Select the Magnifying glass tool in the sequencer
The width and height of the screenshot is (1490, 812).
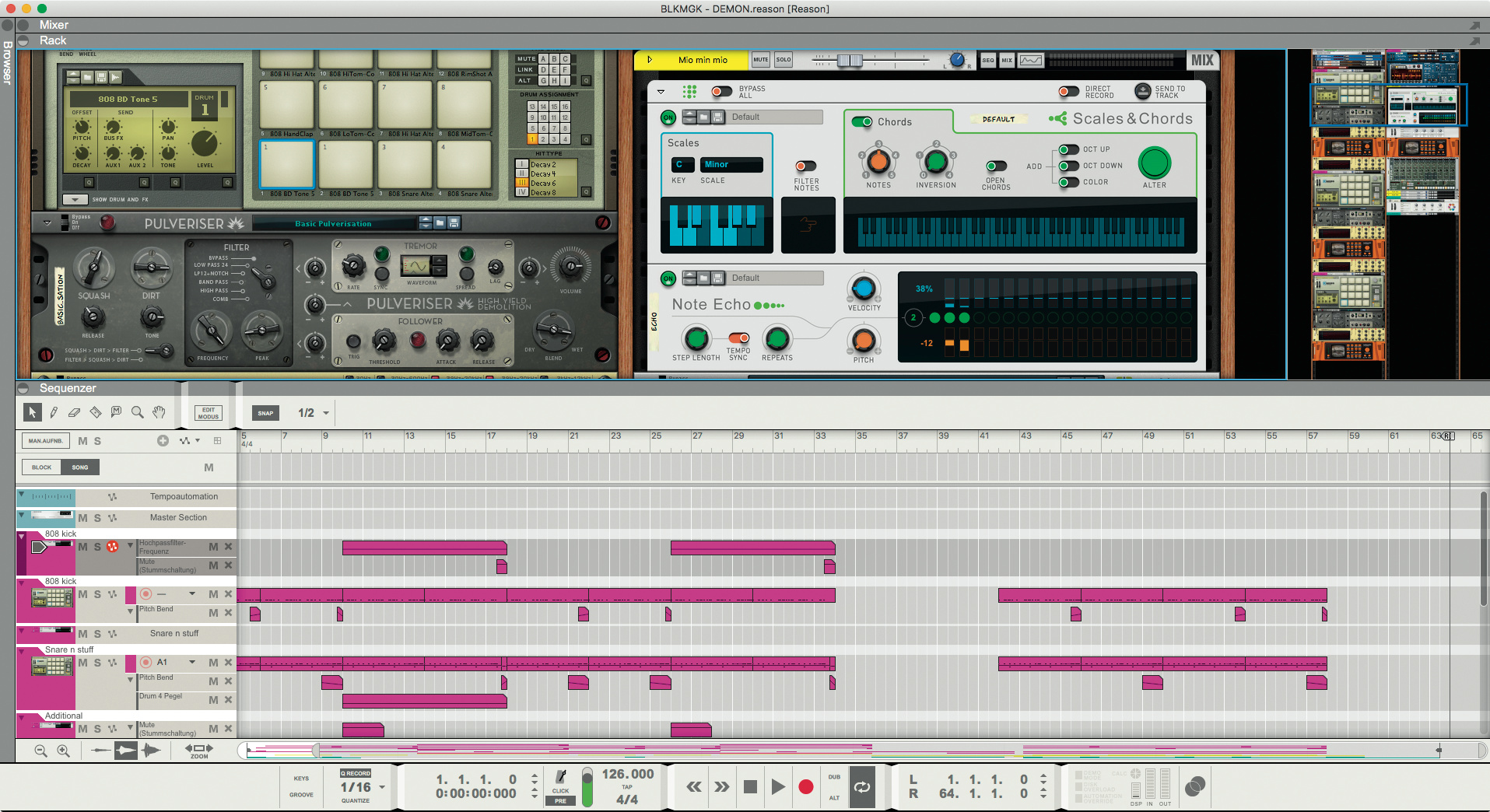tap(138, 412)
